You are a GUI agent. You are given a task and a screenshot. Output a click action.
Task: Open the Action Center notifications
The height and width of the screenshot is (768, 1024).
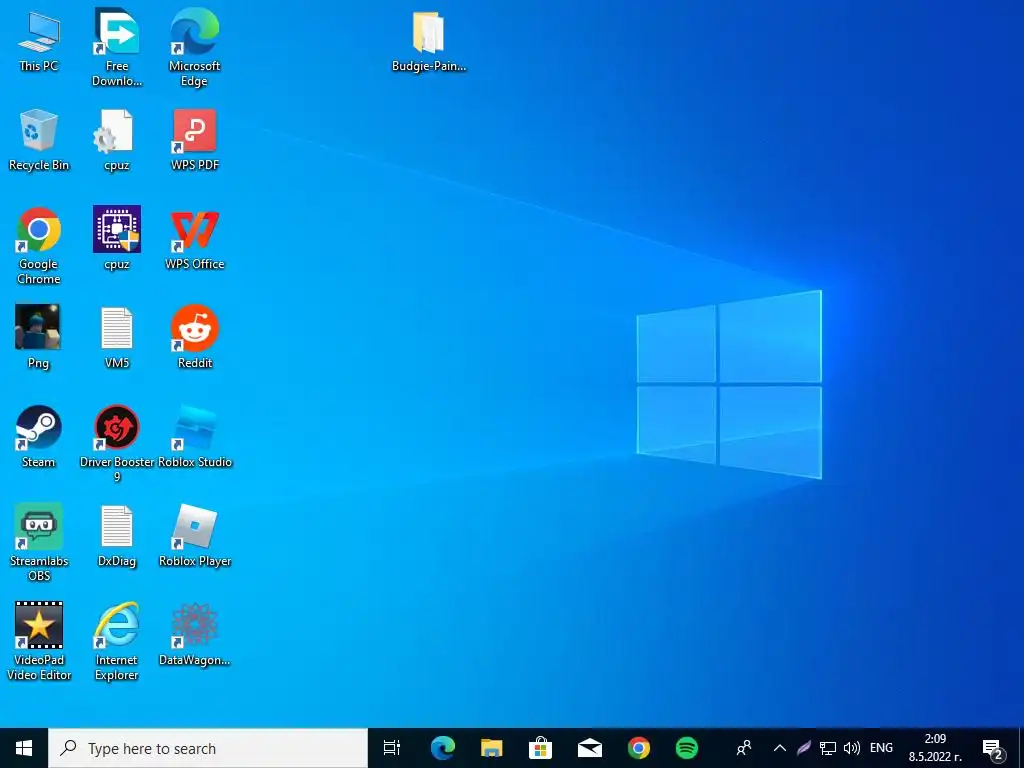[992, 749]
